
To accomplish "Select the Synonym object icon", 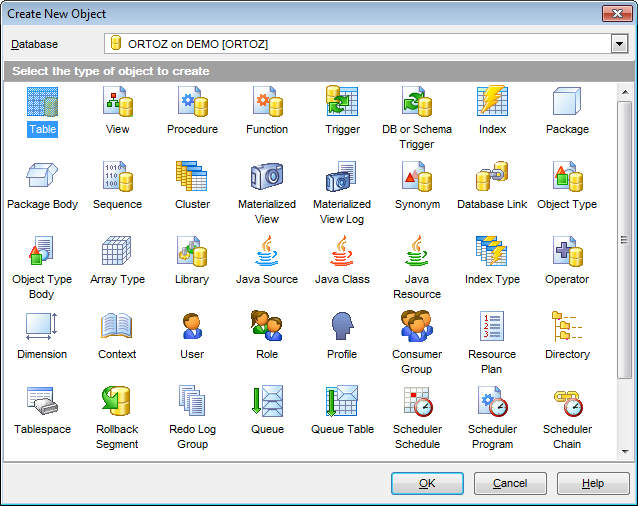I will tap(417, 177).
